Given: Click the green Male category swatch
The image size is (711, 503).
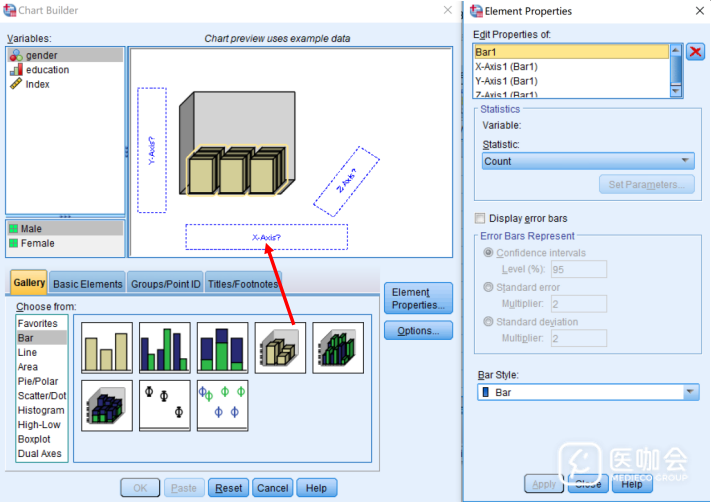Looking at the screenshot, I should (x=13, y=229).
